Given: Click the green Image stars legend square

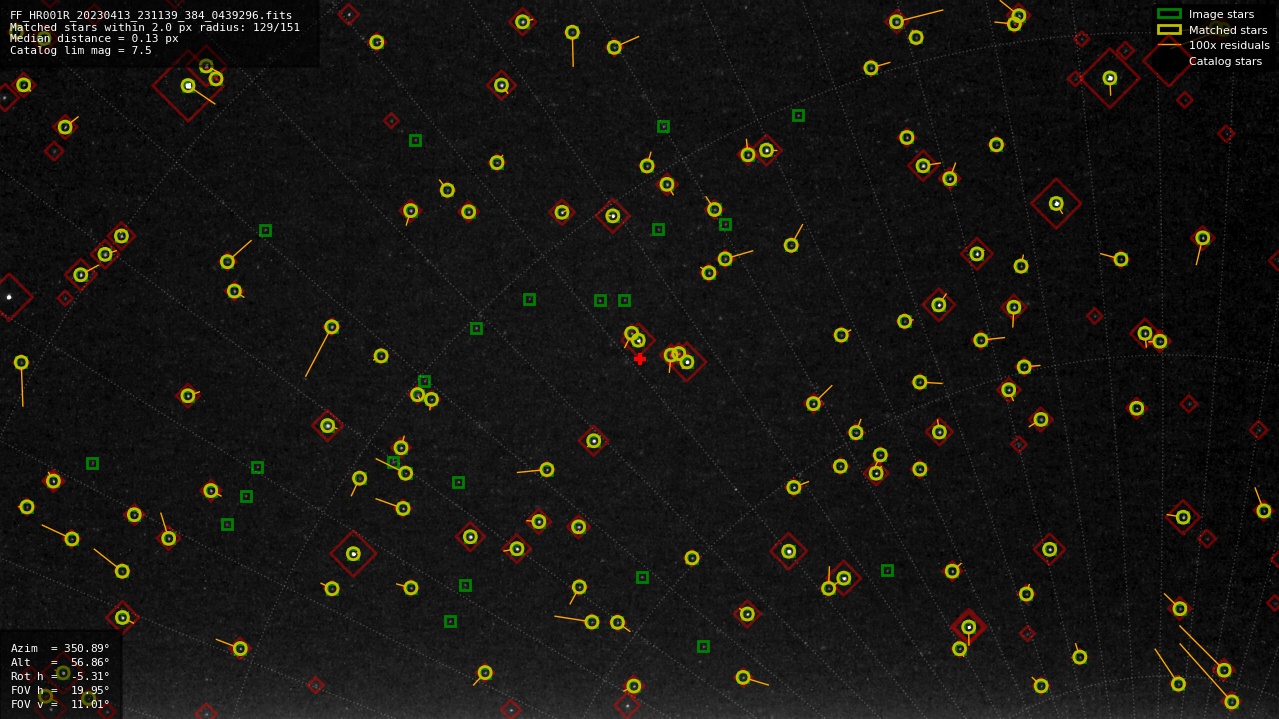Looking at the screenshot, I should 1169,14.
